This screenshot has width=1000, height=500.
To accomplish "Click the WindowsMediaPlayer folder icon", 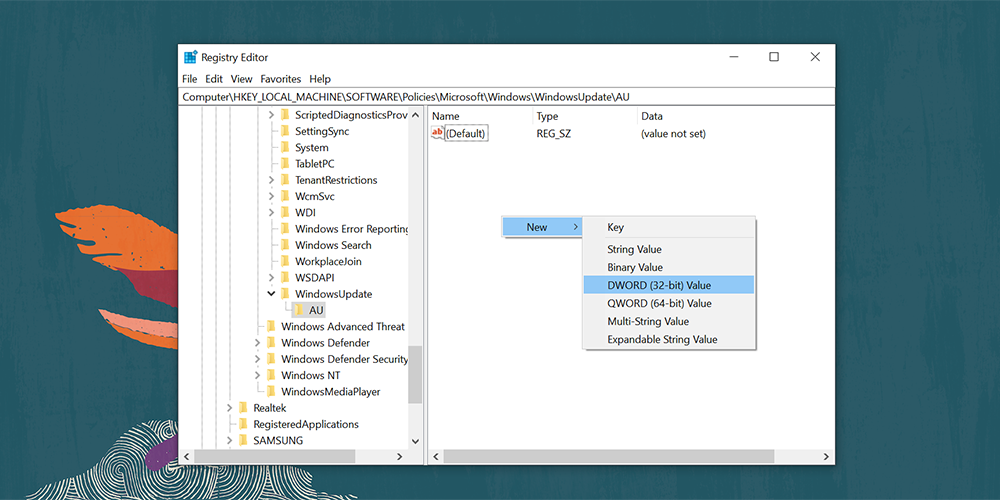I will [271, 392].
